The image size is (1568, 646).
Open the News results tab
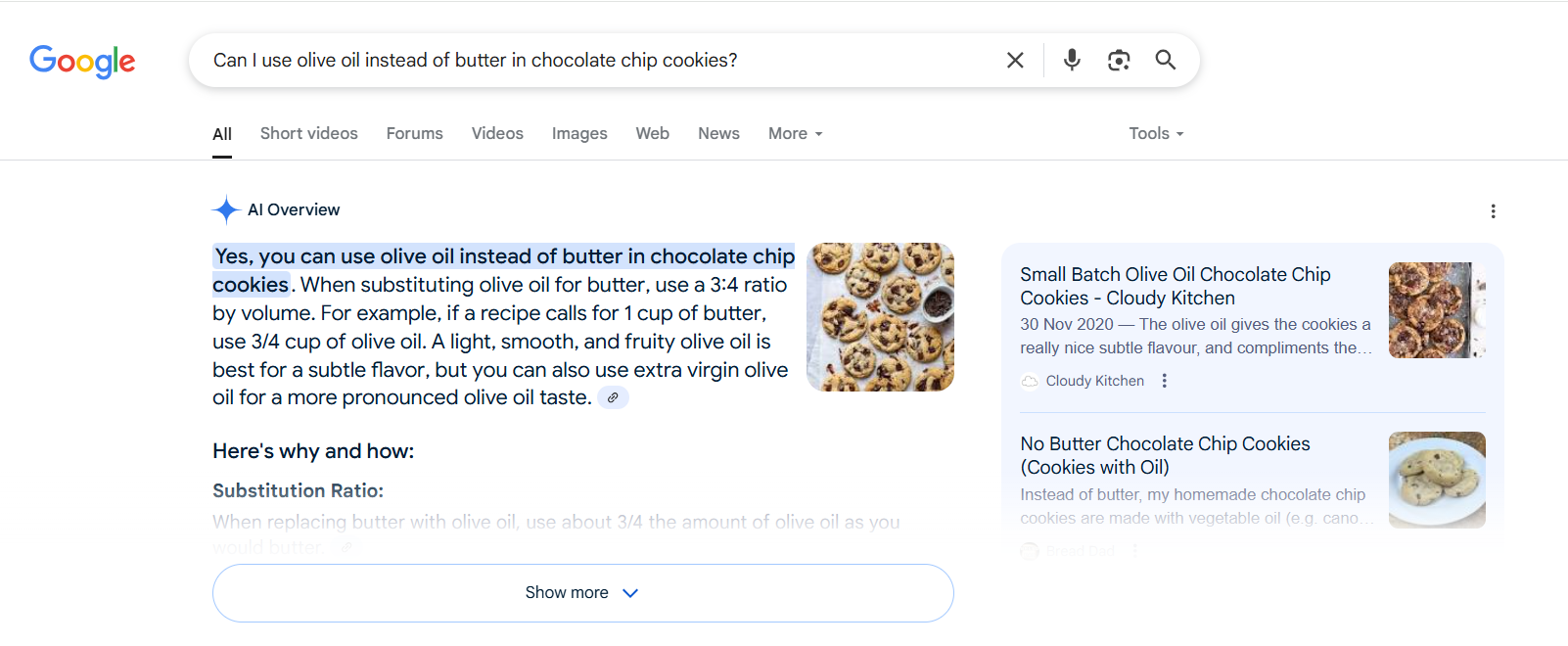click(x=718, y=133)
